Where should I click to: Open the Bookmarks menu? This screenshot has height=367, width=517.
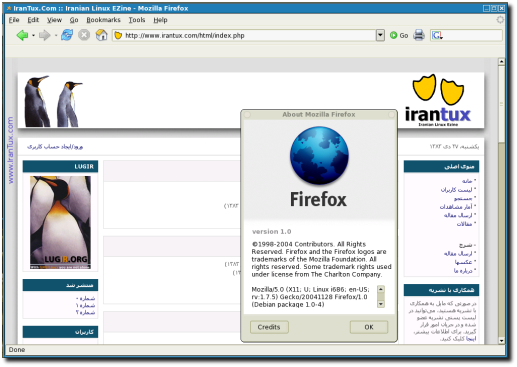103,20
